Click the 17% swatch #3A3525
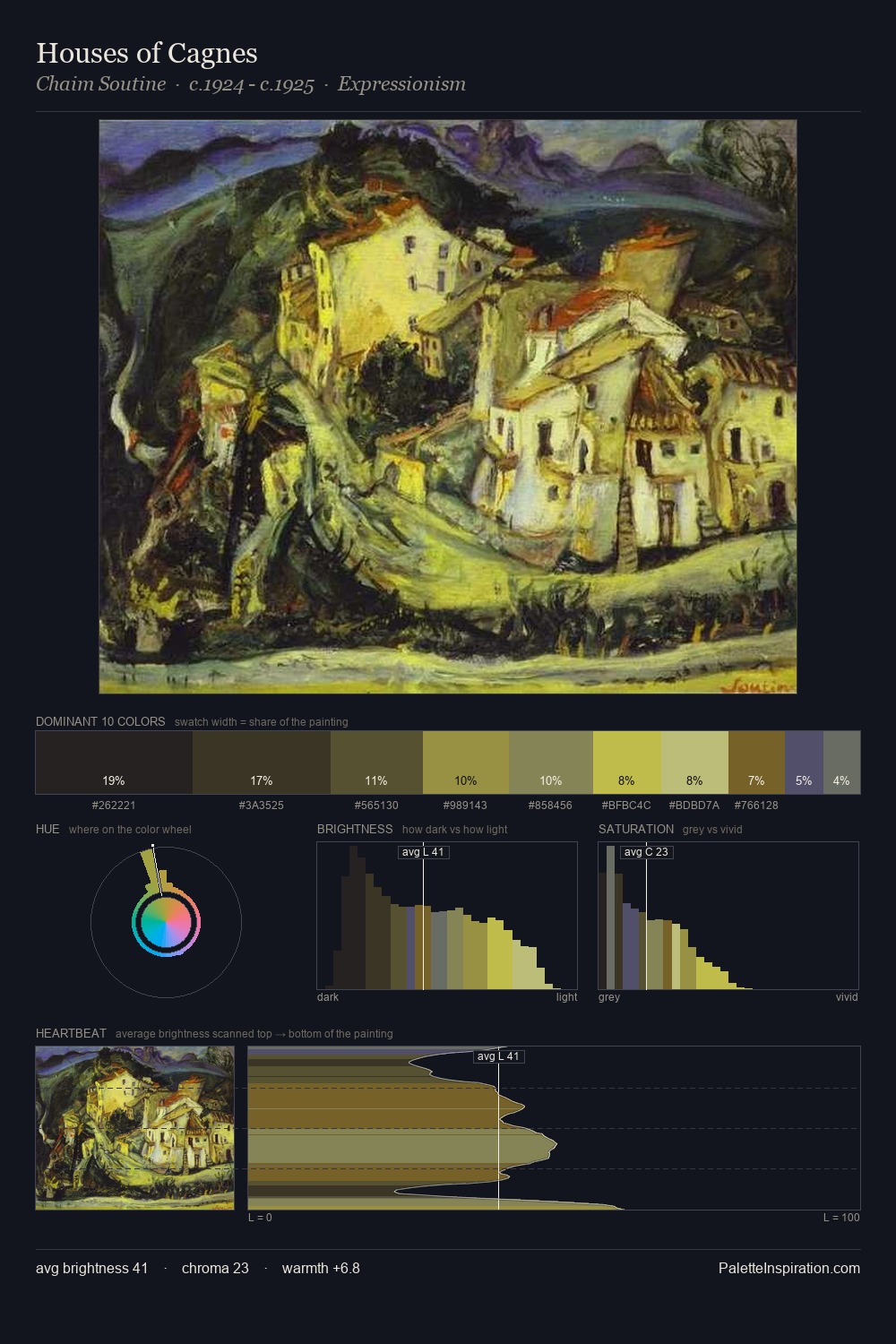 (x=262, y=762)
